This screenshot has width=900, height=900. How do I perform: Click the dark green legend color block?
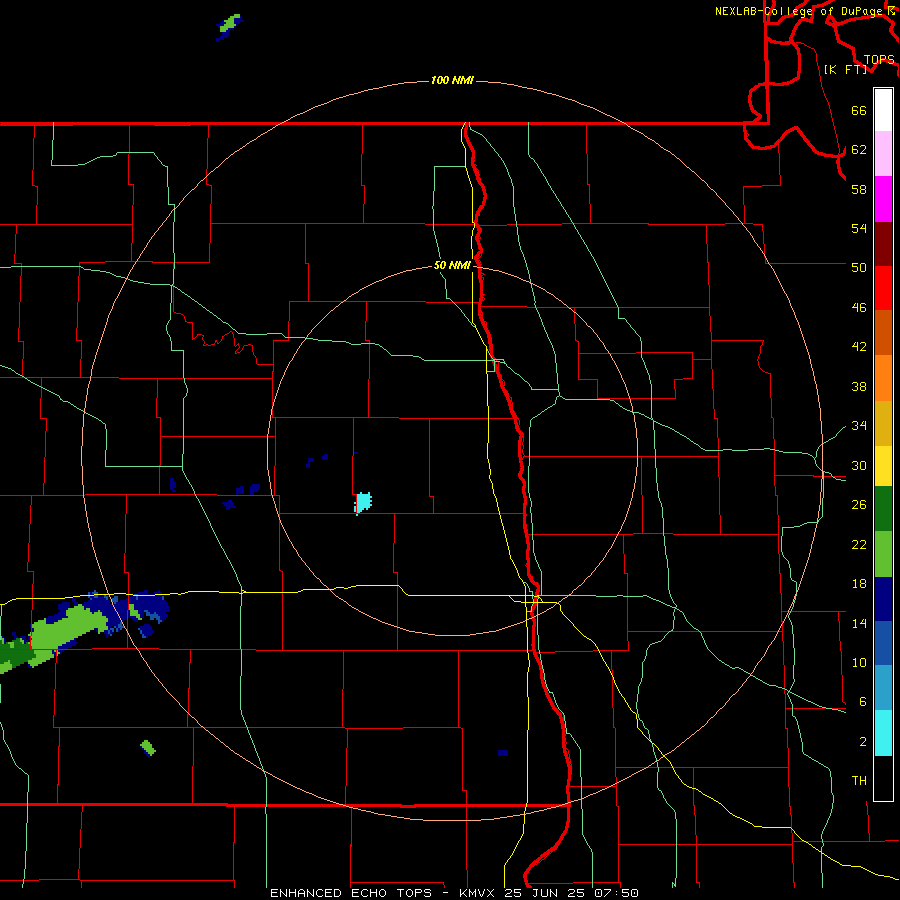point(883,509)
